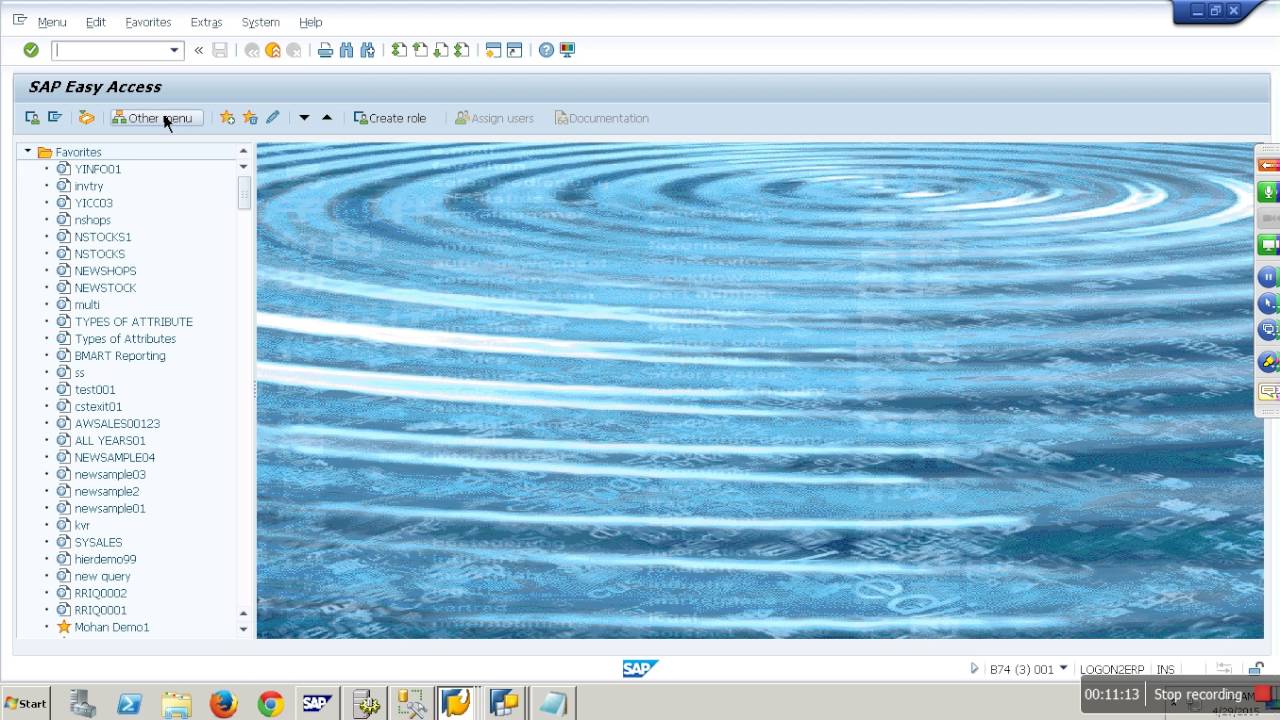Select the hierdemo99 favorite
The image size is (1280, 720).
(105, 559)
